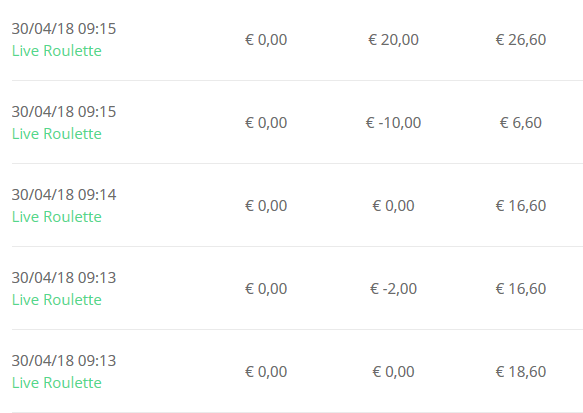Open Live Roulette link in € -10,00 row

(x=57, y=134)
